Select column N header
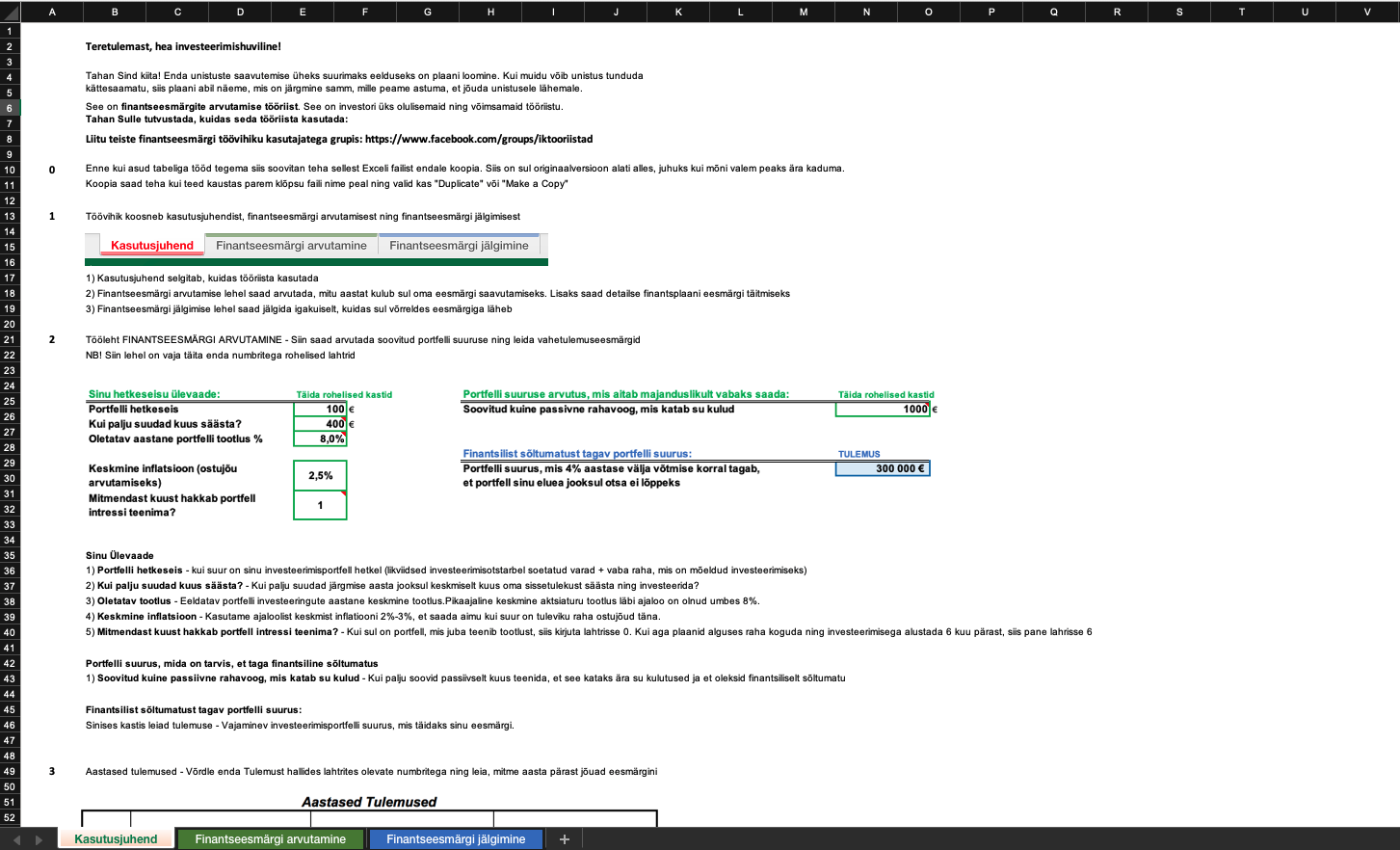This screenshot has height=850, width=1400. [x=866, y=12]
